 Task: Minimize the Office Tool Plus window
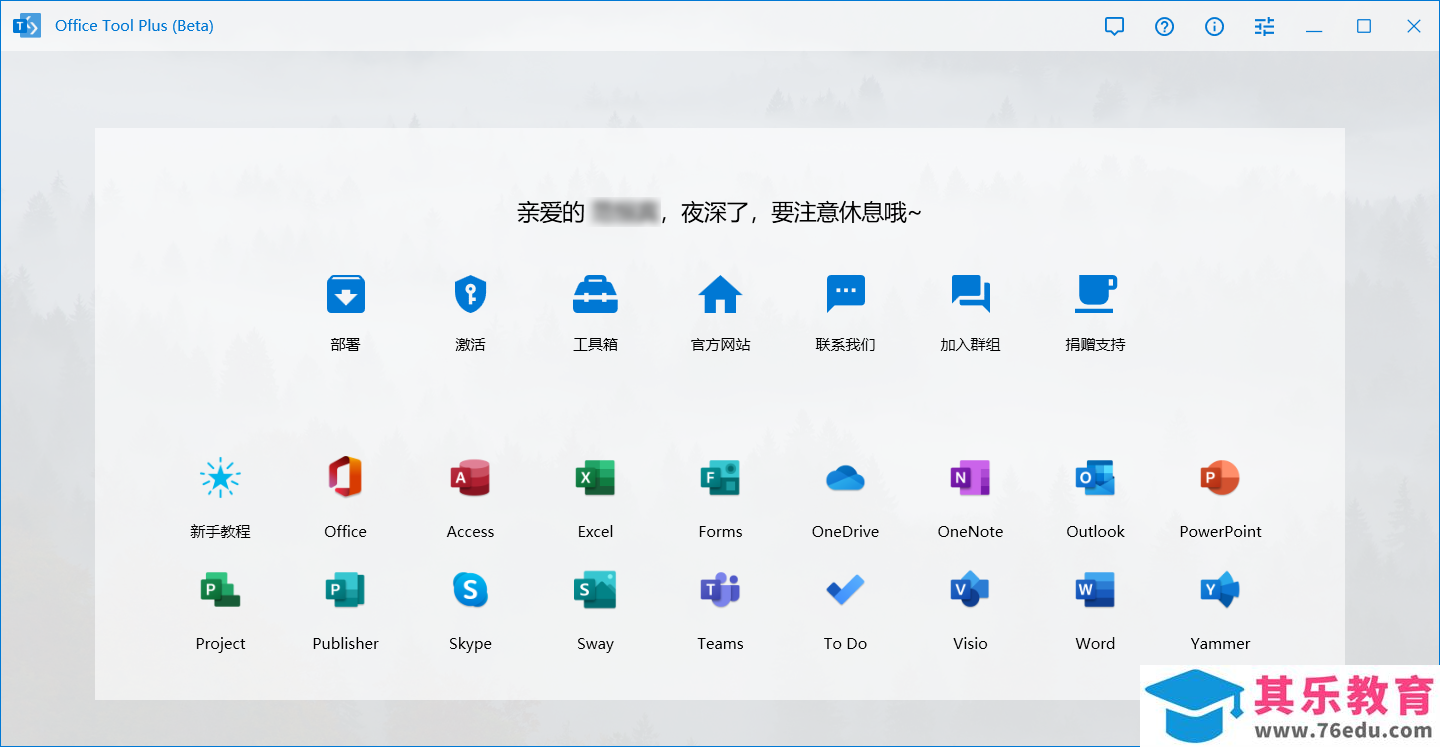coord(1314,29)
